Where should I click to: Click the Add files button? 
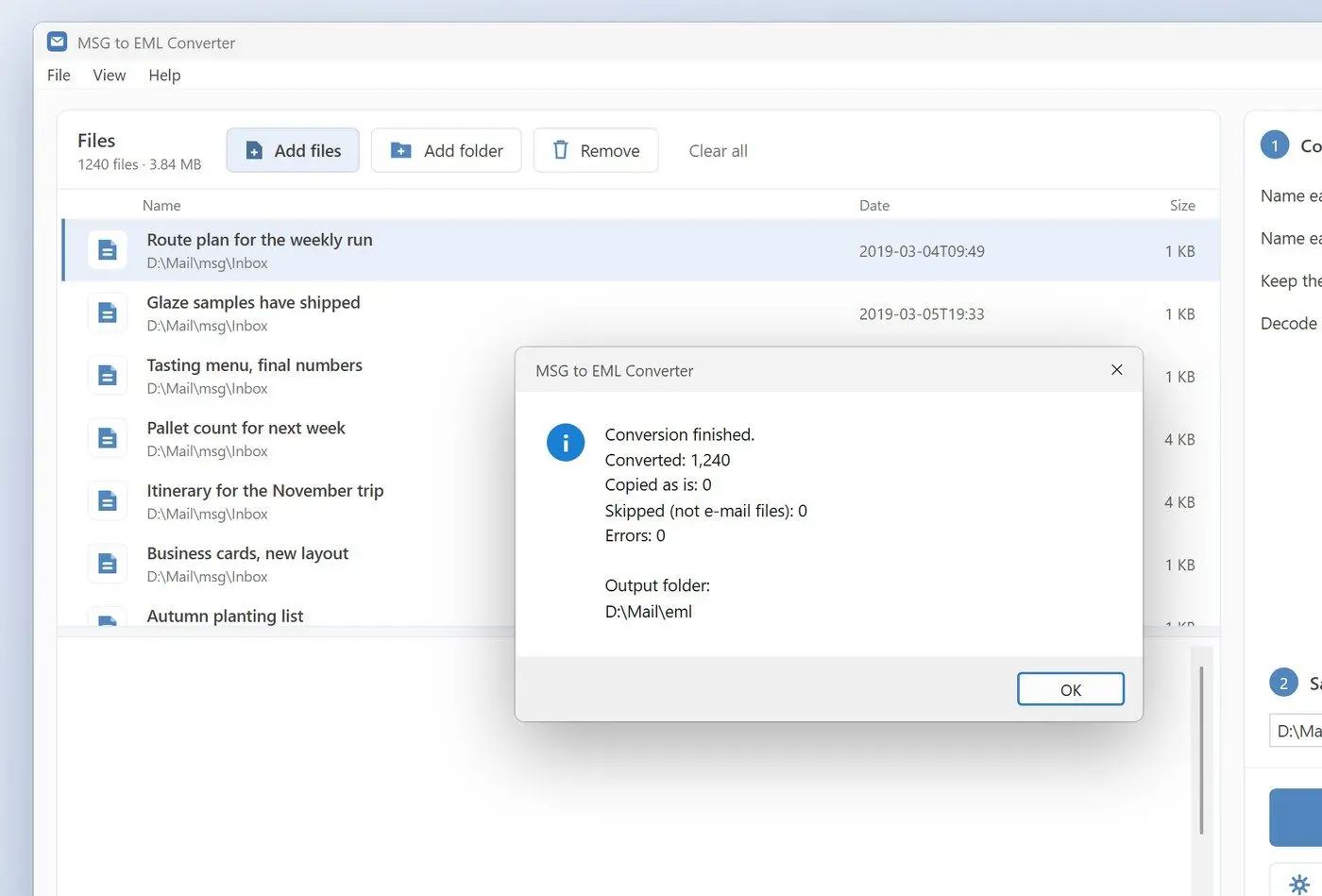pos(293,150)
